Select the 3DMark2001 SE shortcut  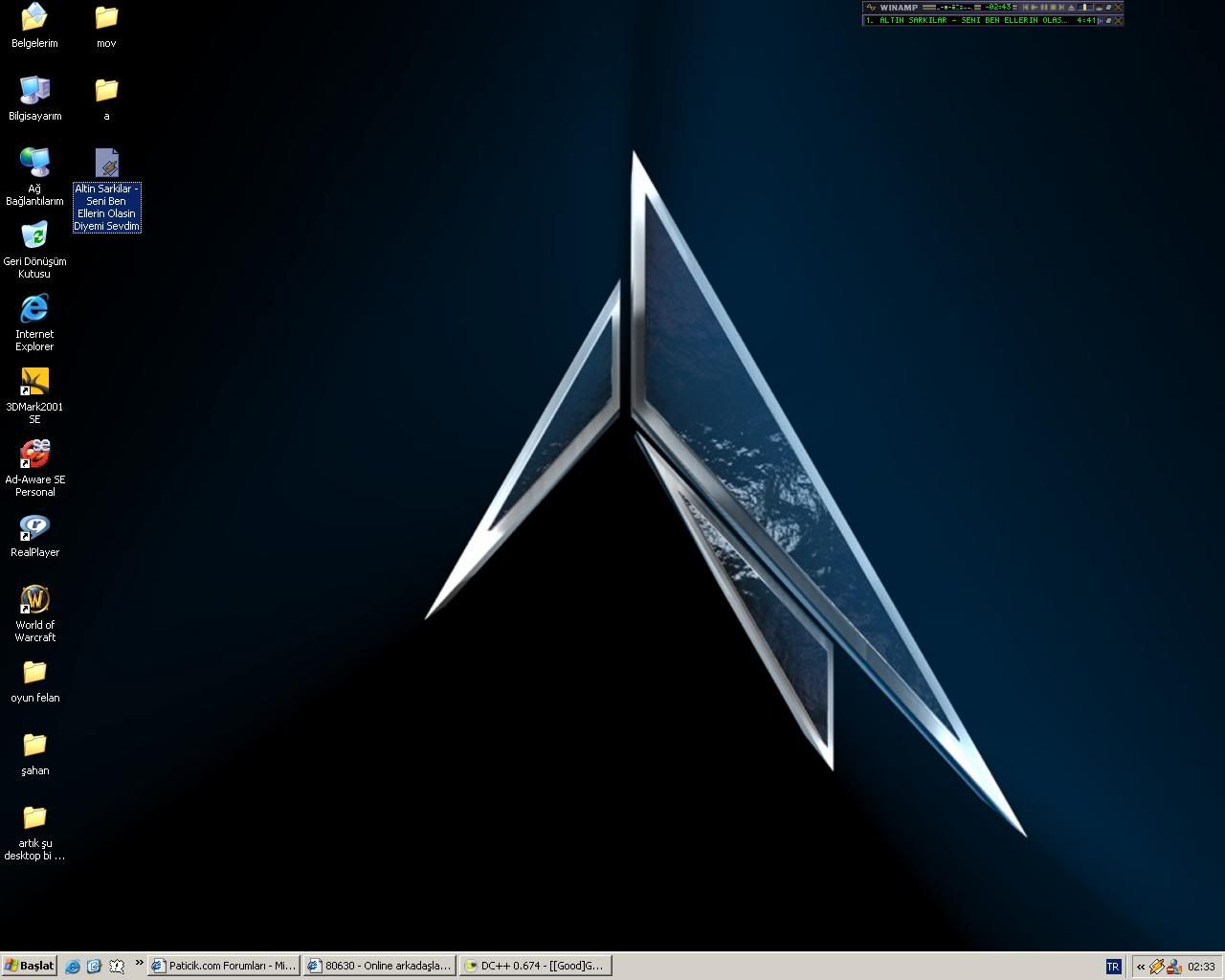click(x=34, y=395)
